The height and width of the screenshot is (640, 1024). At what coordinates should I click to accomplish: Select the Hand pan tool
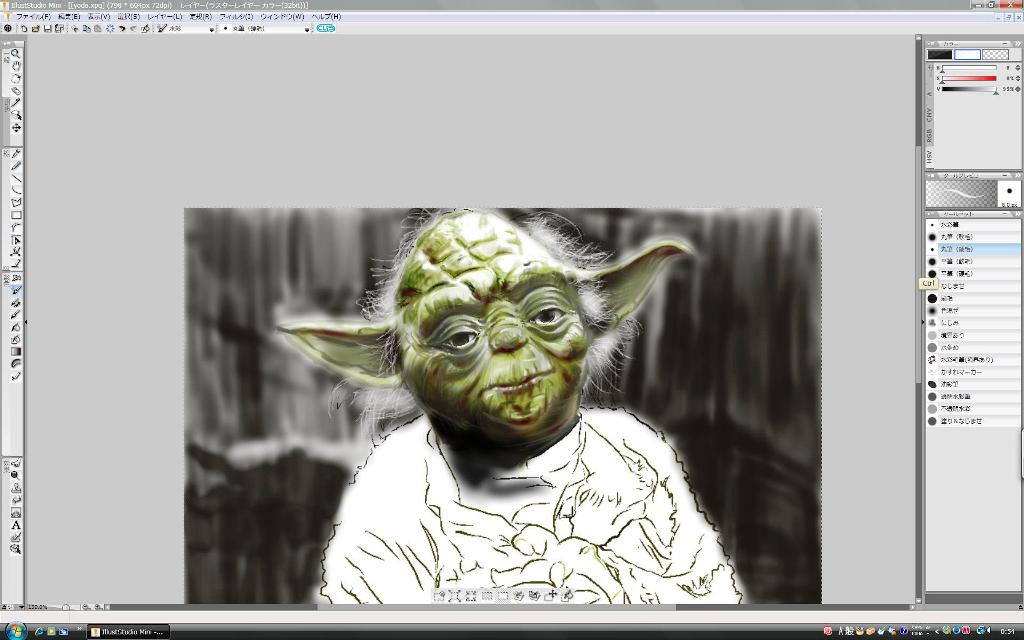point(16,67)
